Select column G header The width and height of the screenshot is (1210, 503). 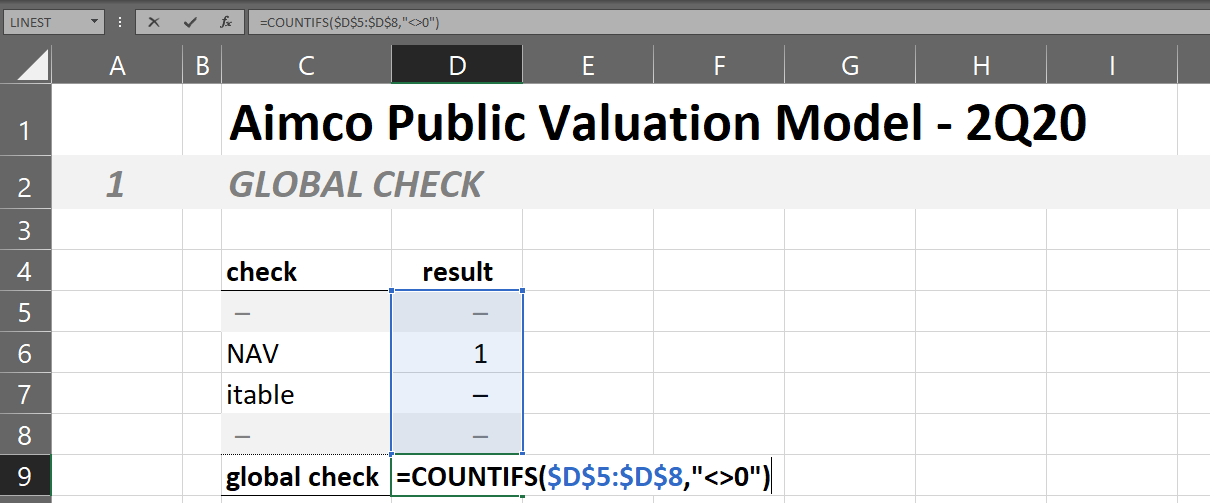(850, 66)
